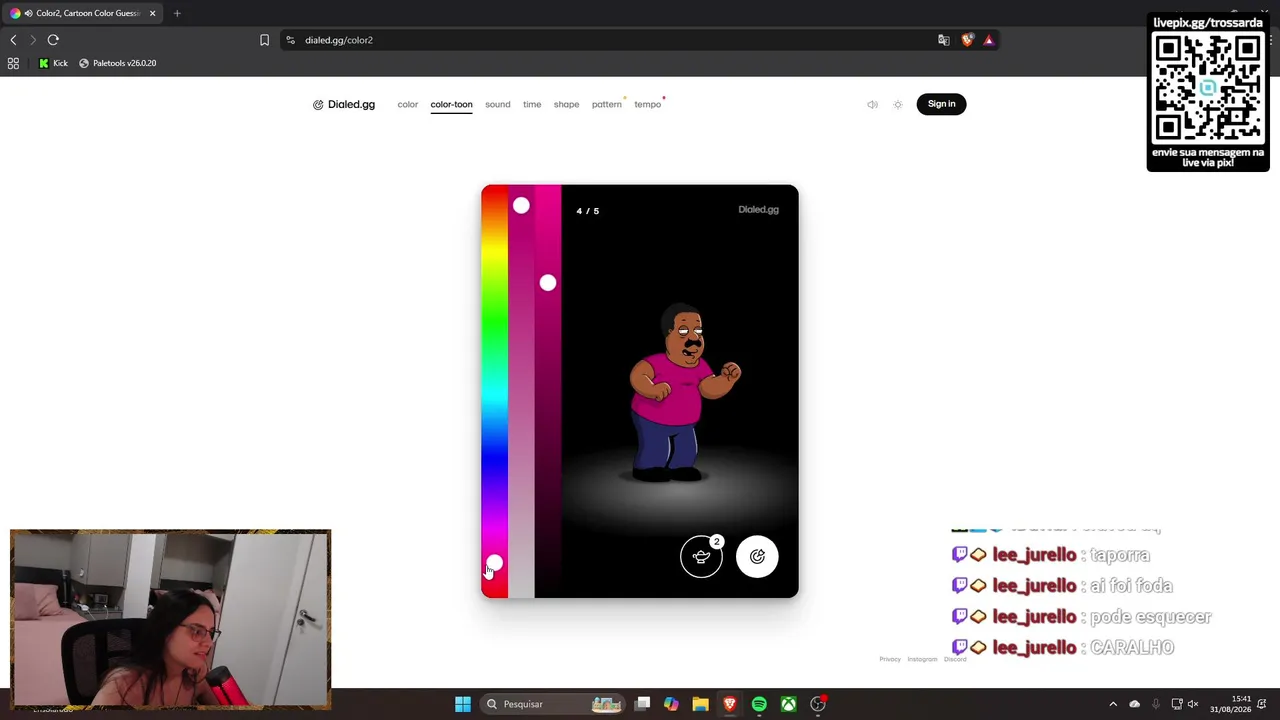Open the Discord footer link
Screen dimensions: 1280x720
point(955,659)
